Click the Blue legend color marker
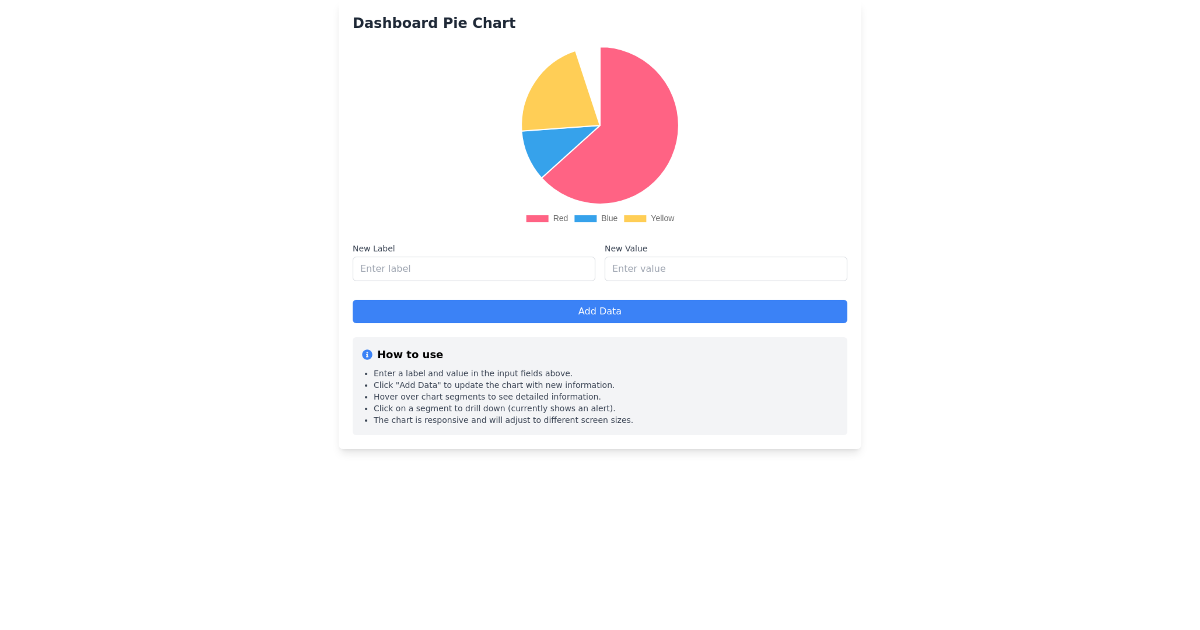 585,218
